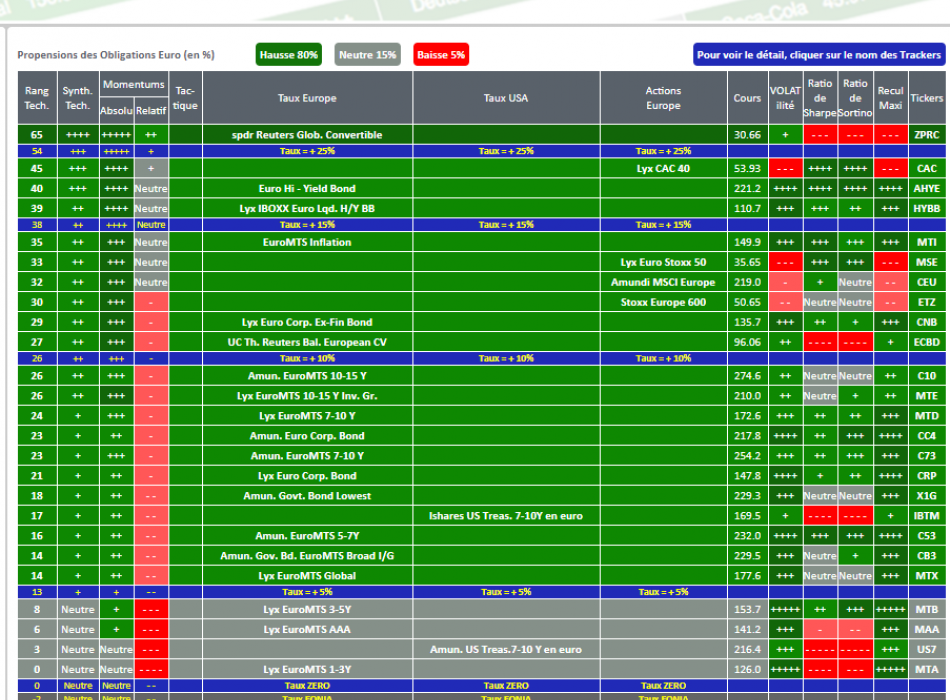Click the VOLATilité column header
Image resolution: width=950 pixels, height=700 pixels.
pos(785,98)
